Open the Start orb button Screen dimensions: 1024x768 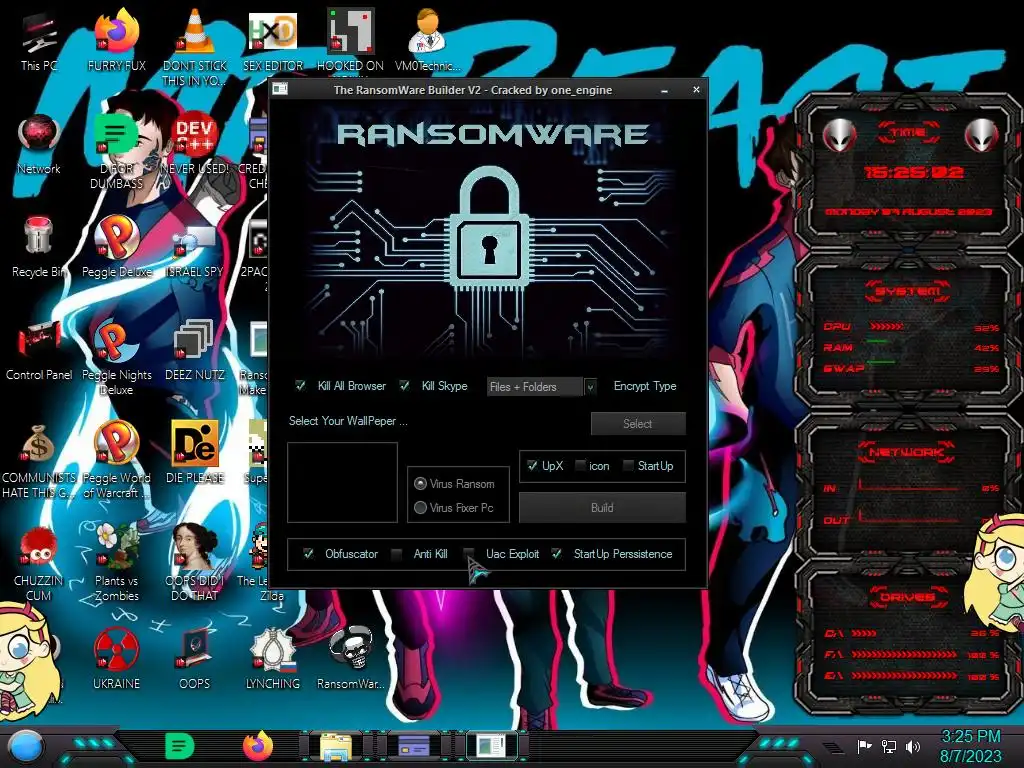[25, 746]
